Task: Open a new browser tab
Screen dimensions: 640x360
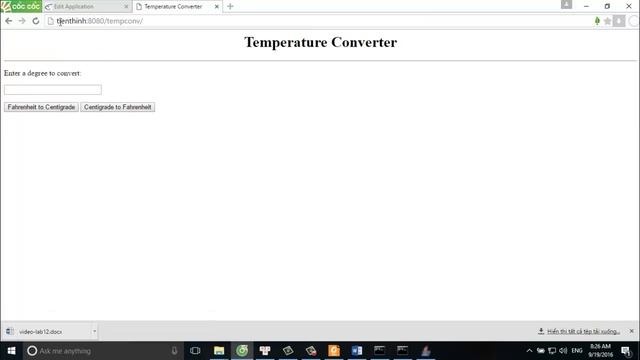Action: (230, 7)
